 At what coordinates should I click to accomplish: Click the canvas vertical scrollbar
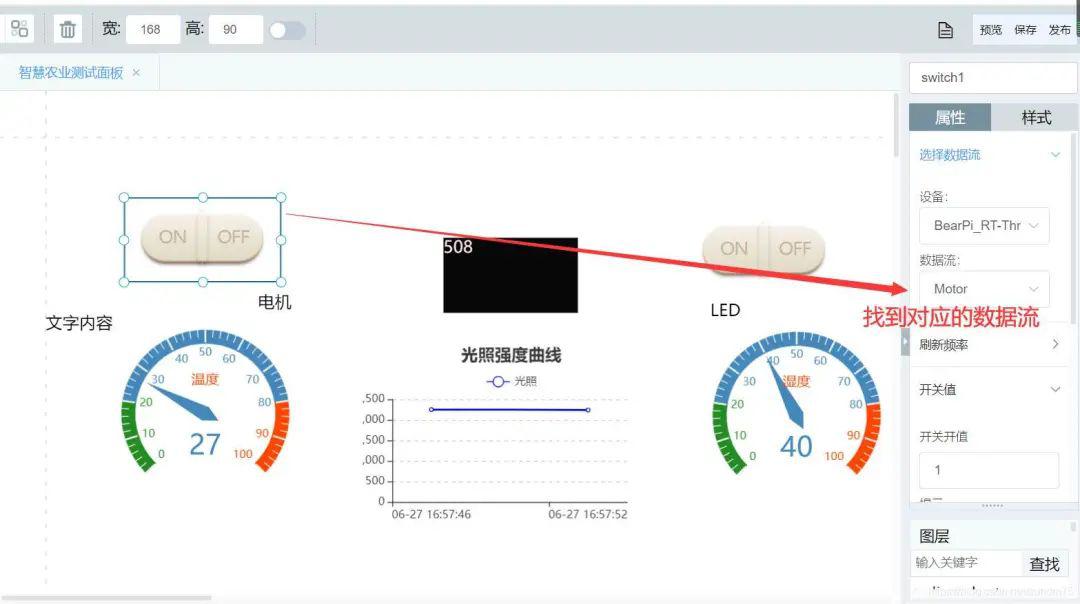click(x=895, y=125)
